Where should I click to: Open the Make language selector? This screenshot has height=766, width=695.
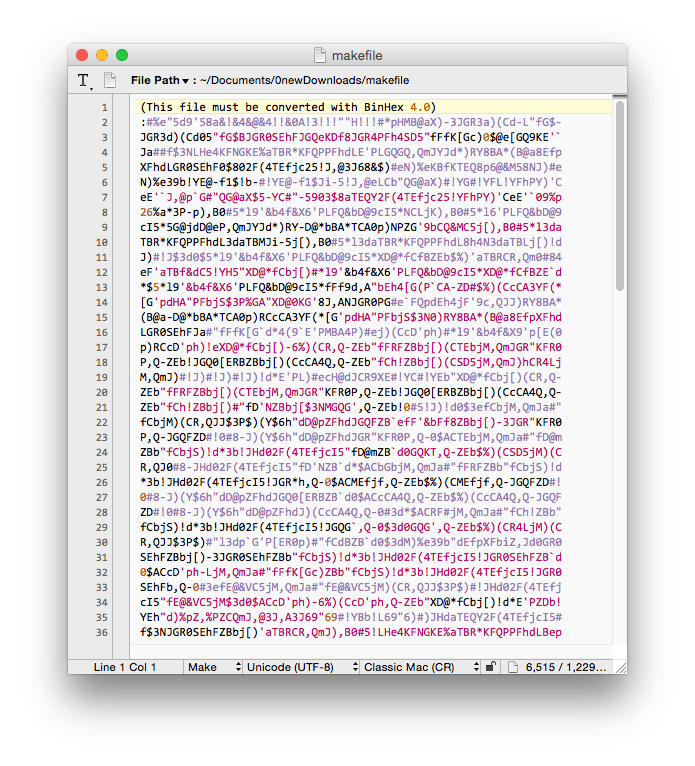(x=213, y=666)
